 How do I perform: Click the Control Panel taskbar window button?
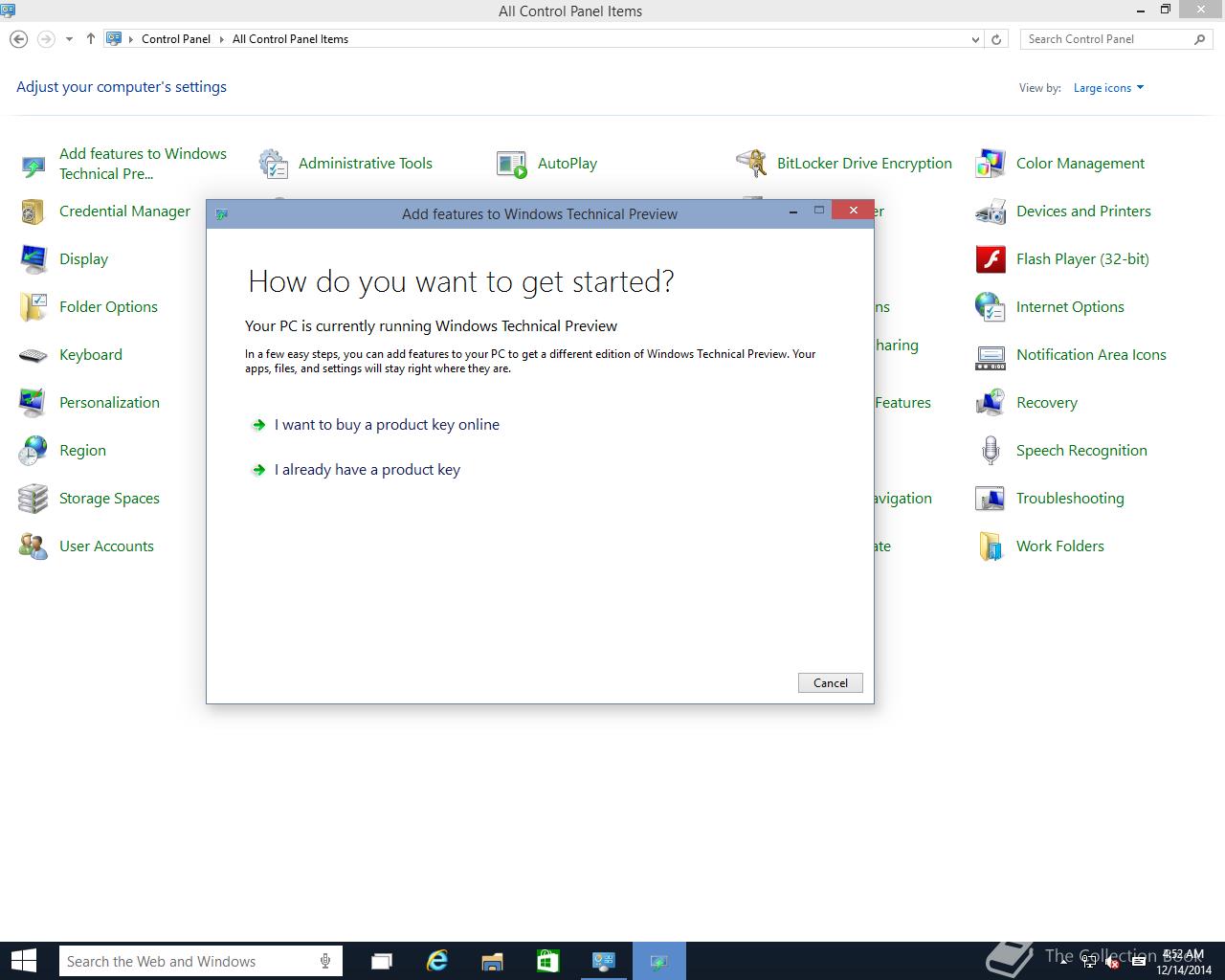[x=604, y=961]
